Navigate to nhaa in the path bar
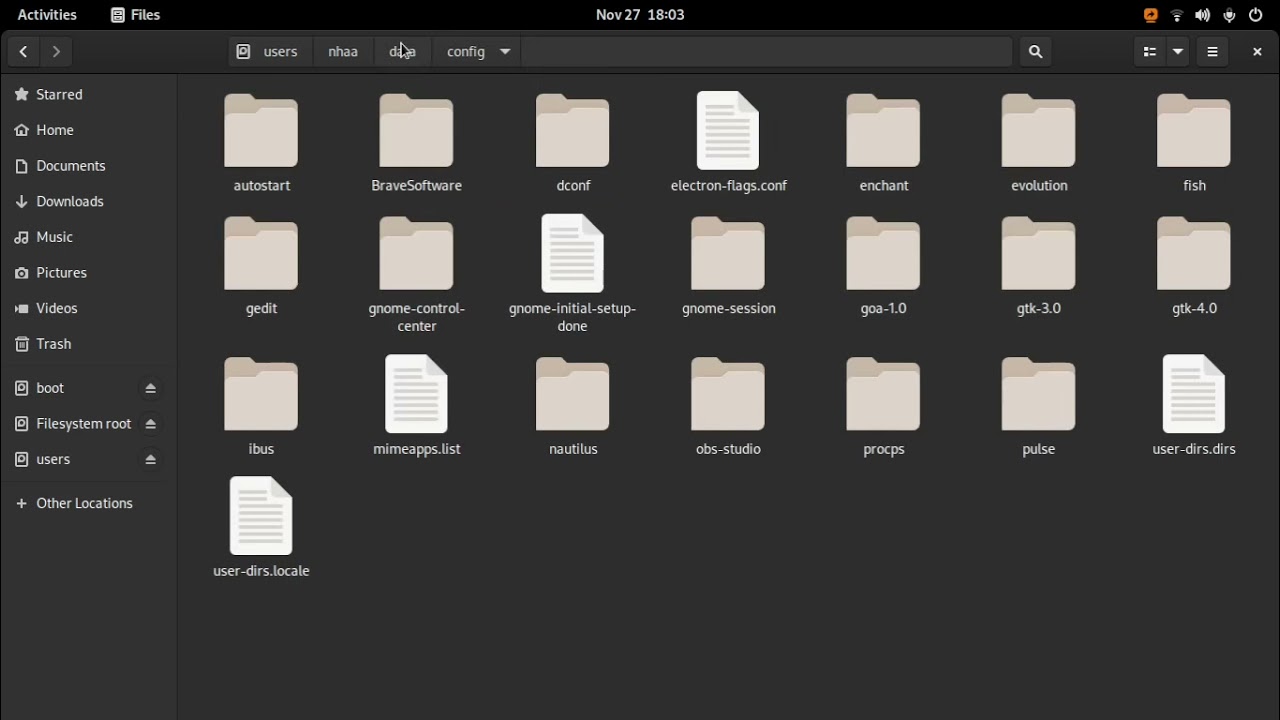Screen dimensions: 1280x720 (343, 51)
